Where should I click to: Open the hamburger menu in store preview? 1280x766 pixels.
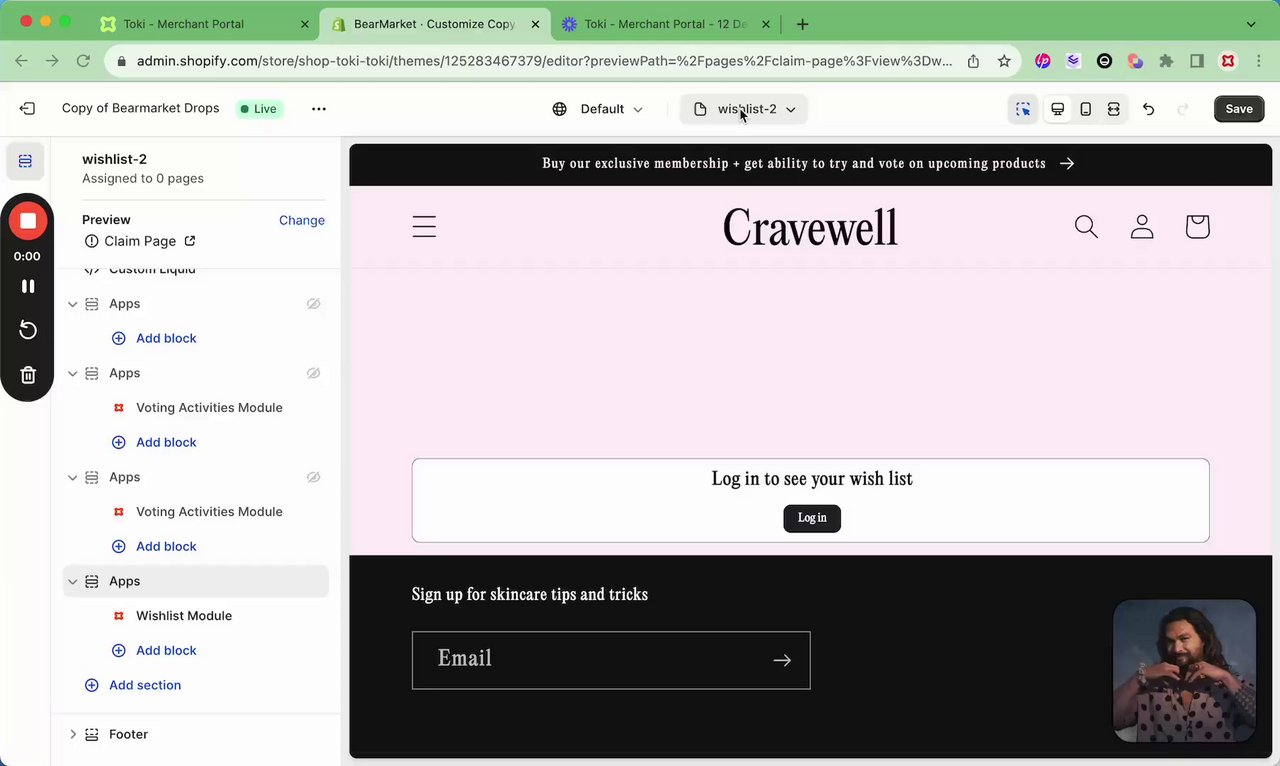[x=424, y=227]
